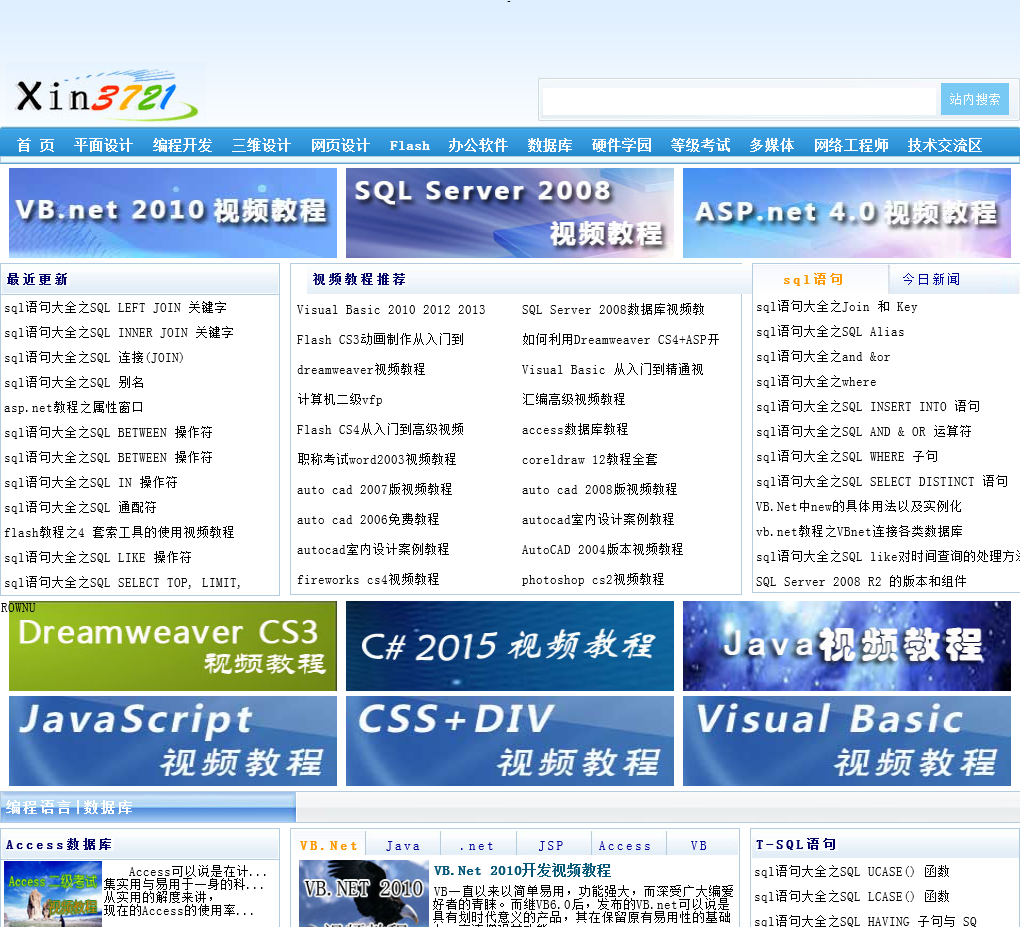Open the sql语句大全之SQL Alias link

[x=830, y=332]
